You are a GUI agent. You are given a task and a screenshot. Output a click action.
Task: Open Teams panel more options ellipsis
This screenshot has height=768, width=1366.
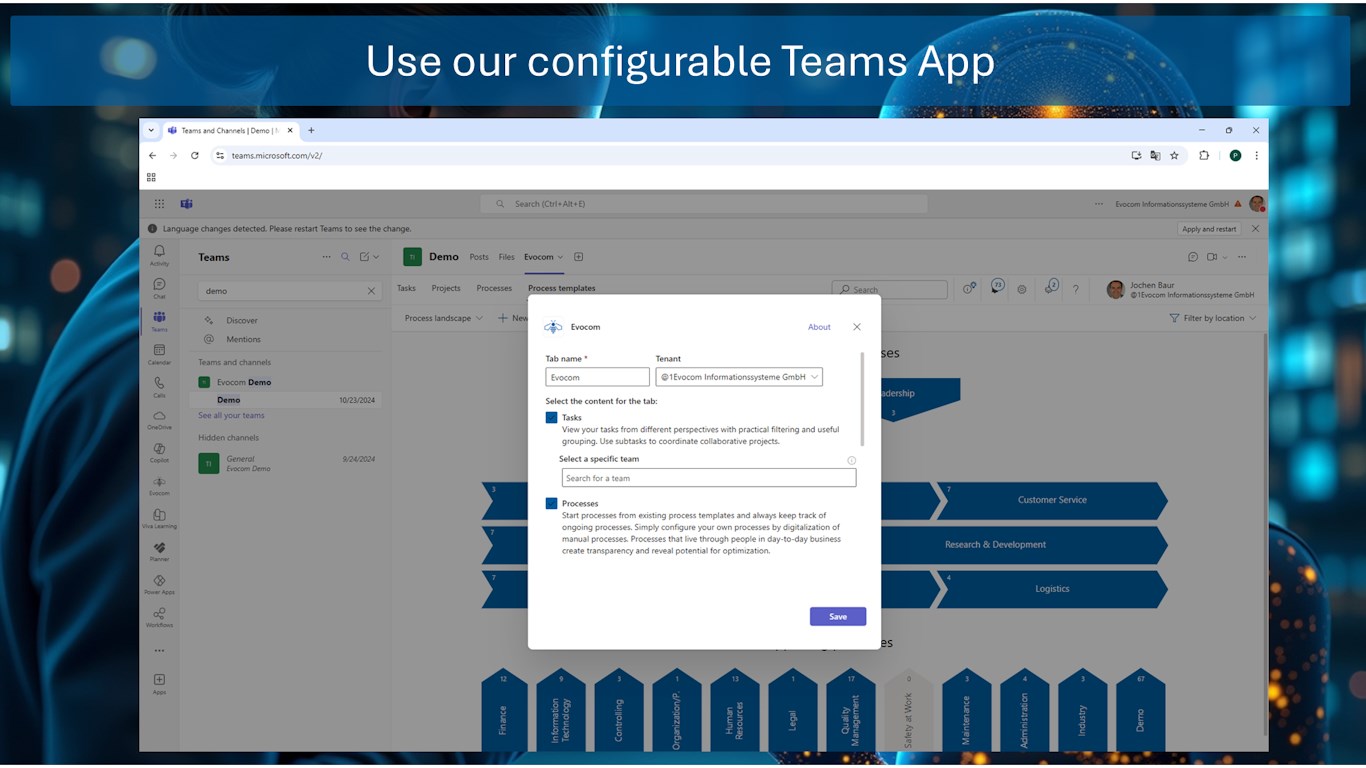click(x=326, y=257)
